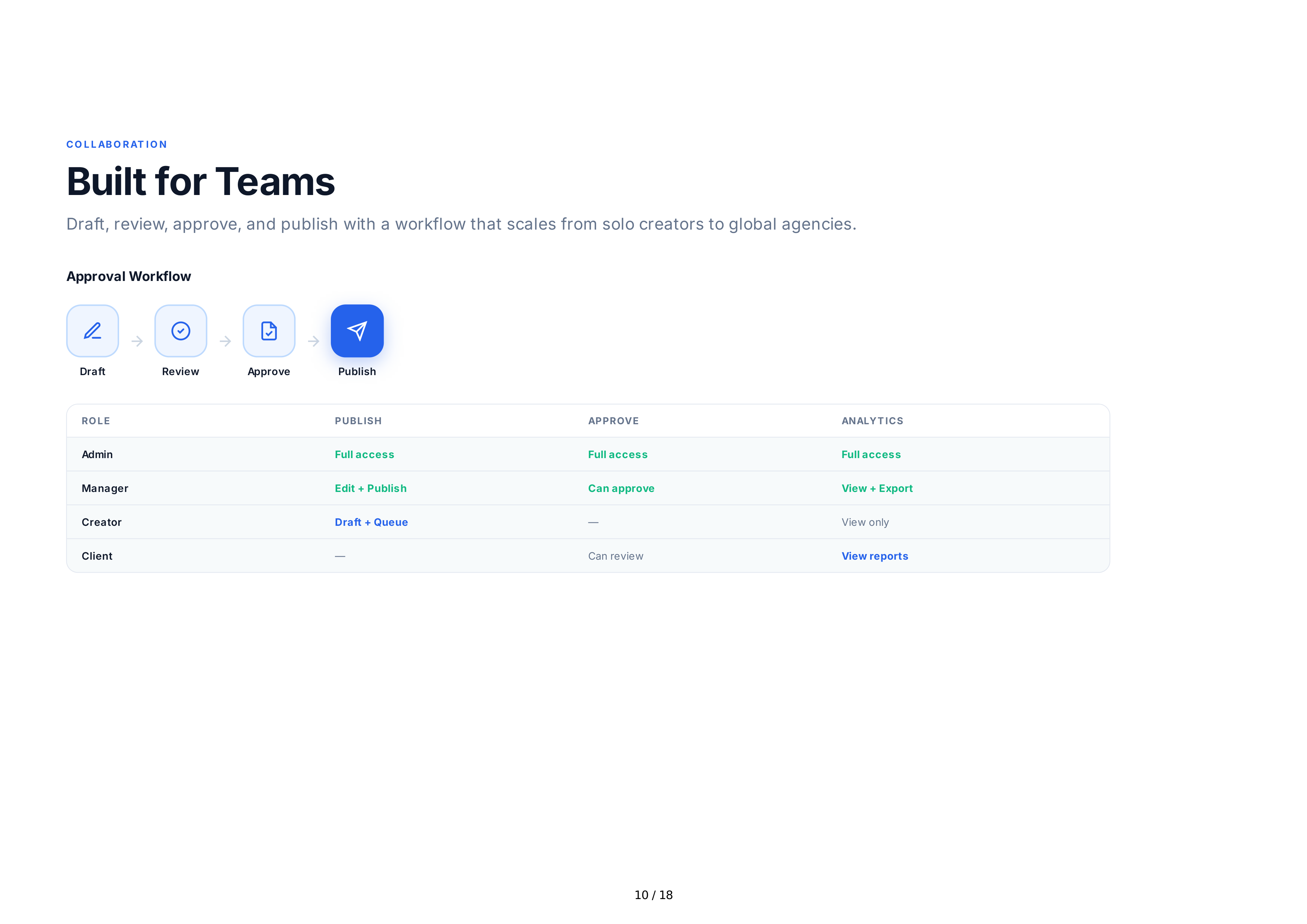Screen dimensions: 1307x924
Task: Click the Publish paper-plane icon
Action: click(x=357, y=331)
